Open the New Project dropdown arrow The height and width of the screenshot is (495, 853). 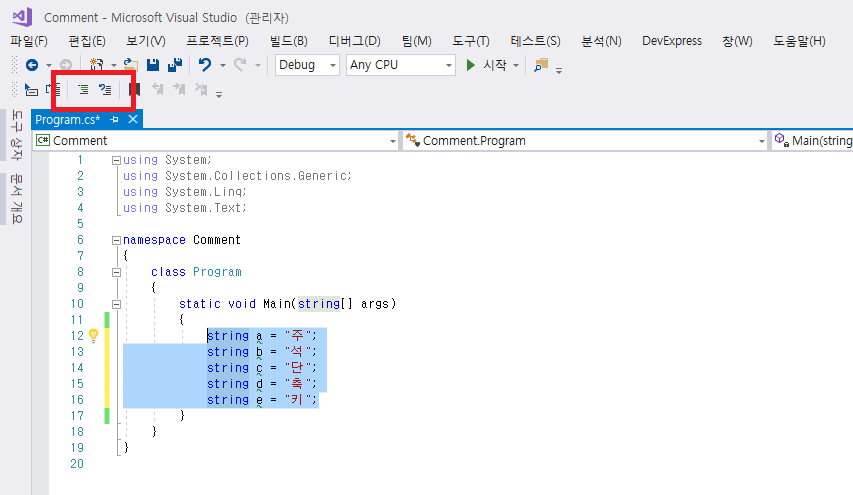(x=114, y=66)
